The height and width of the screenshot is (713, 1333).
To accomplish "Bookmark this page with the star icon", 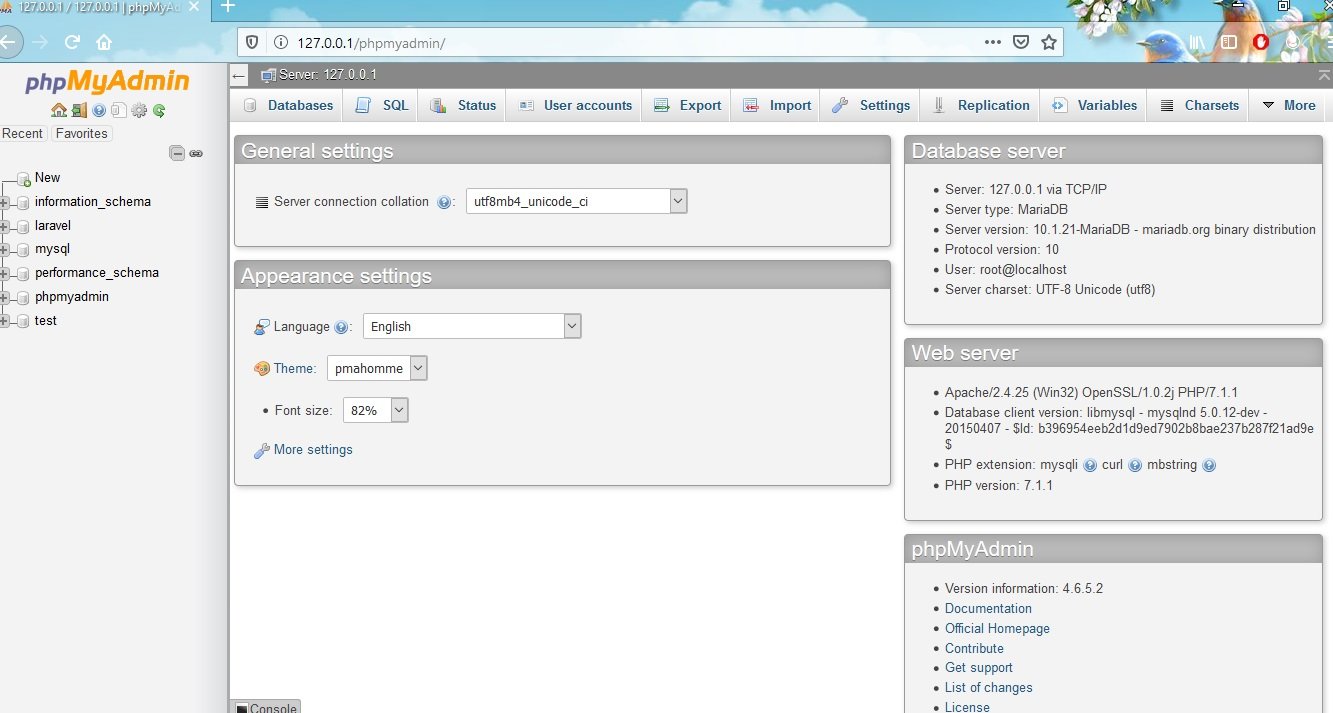I will (1048, 43).
